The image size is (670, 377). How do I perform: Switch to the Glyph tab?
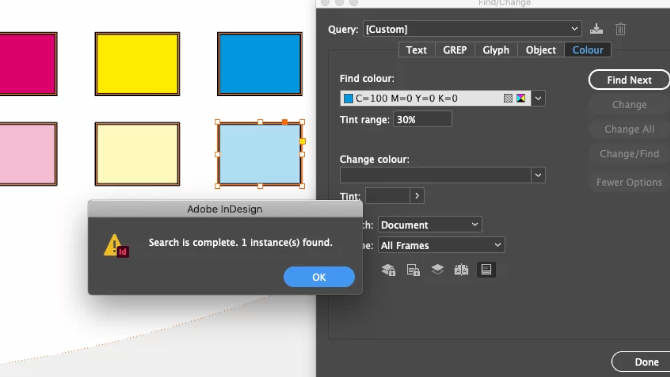(x=496, y=50)
